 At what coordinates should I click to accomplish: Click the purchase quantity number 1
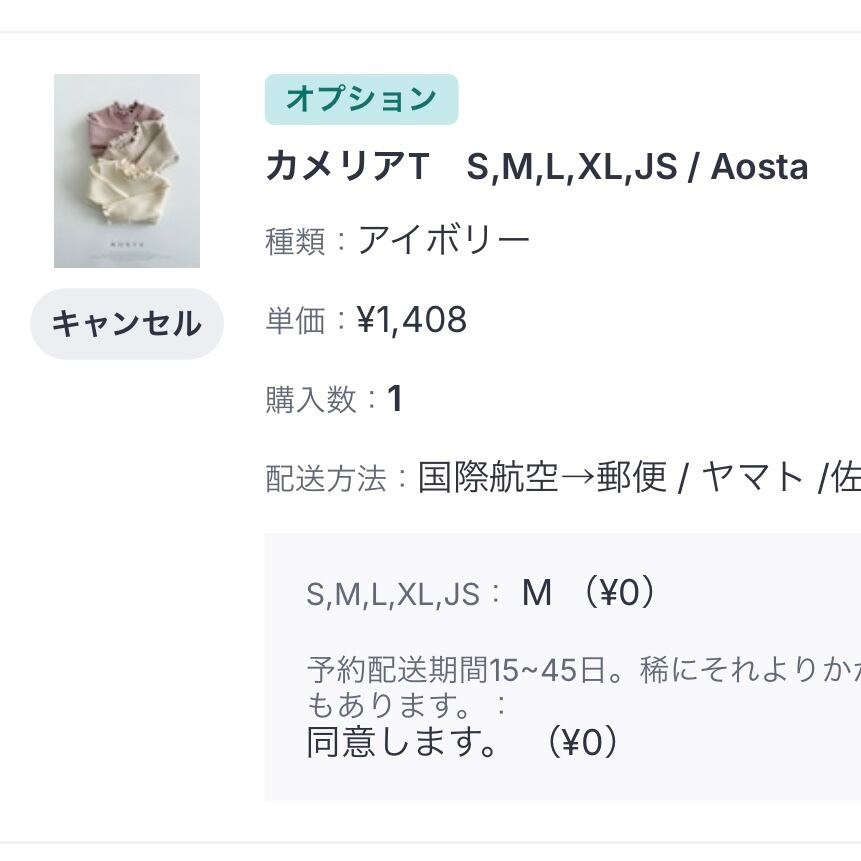click(395, 399)
